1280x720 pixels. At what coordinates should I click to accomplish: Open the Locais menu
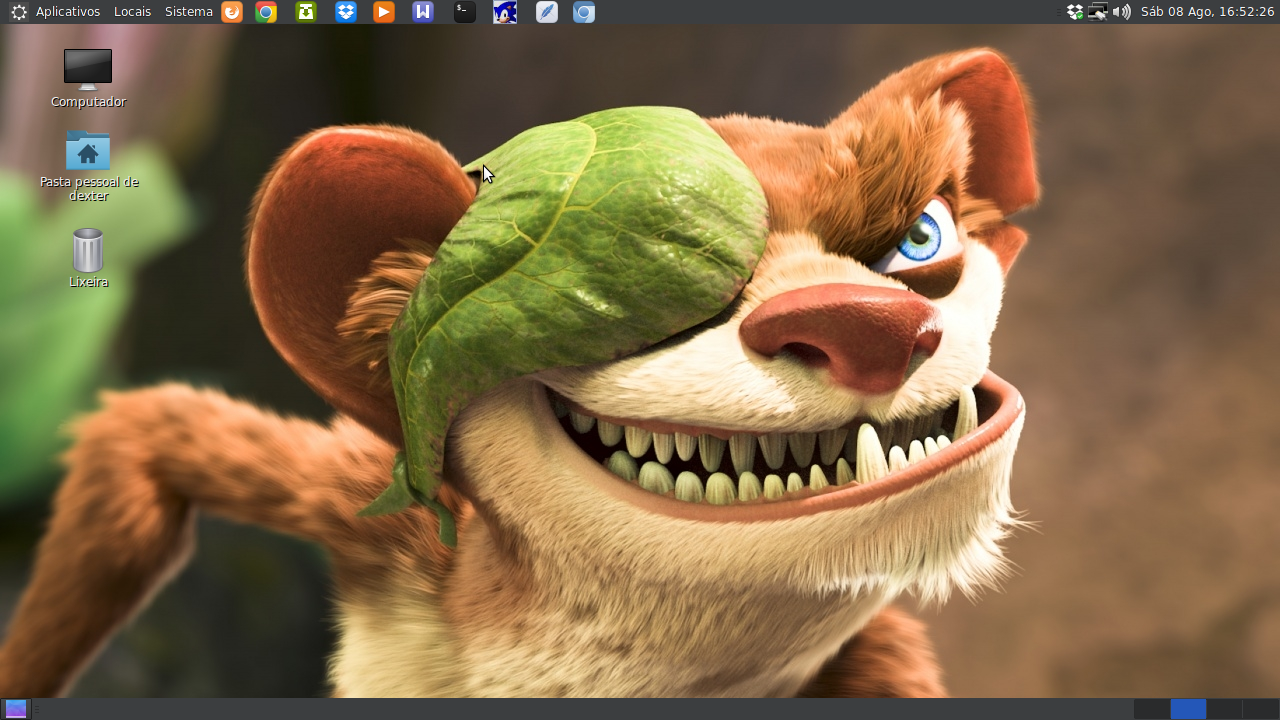(x=132, y=12)
